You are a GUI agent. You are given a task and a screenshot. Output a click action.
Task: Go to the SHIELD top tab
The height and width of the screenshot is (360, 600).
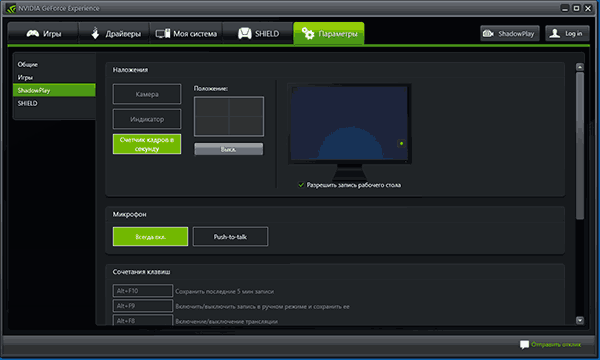(x=258, y=34)
